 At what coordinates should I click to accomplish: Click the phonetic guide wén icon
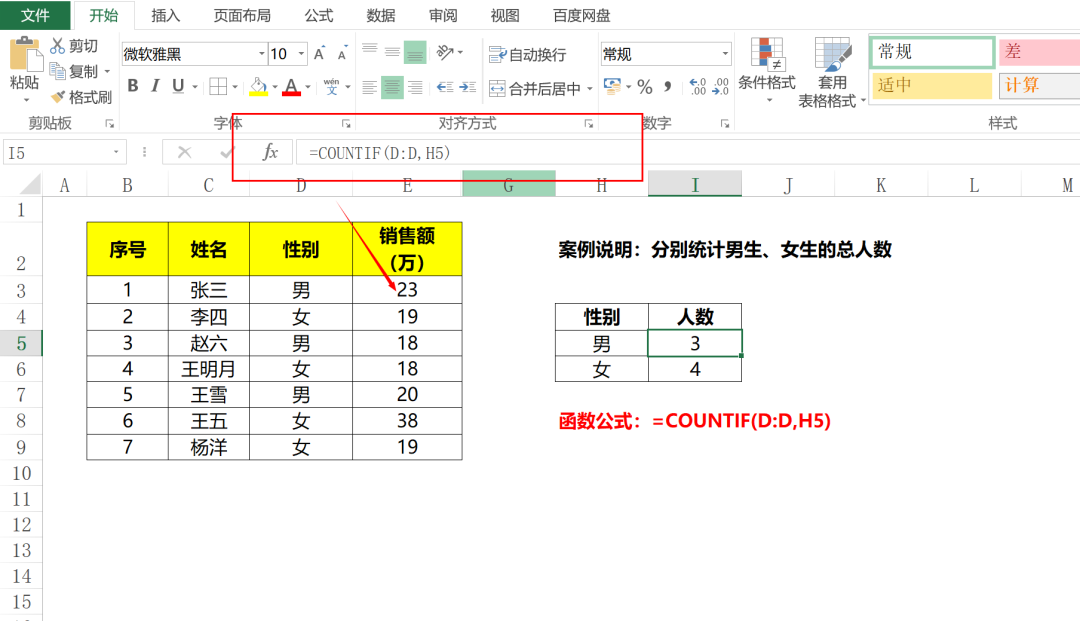(x=331, y=86)
